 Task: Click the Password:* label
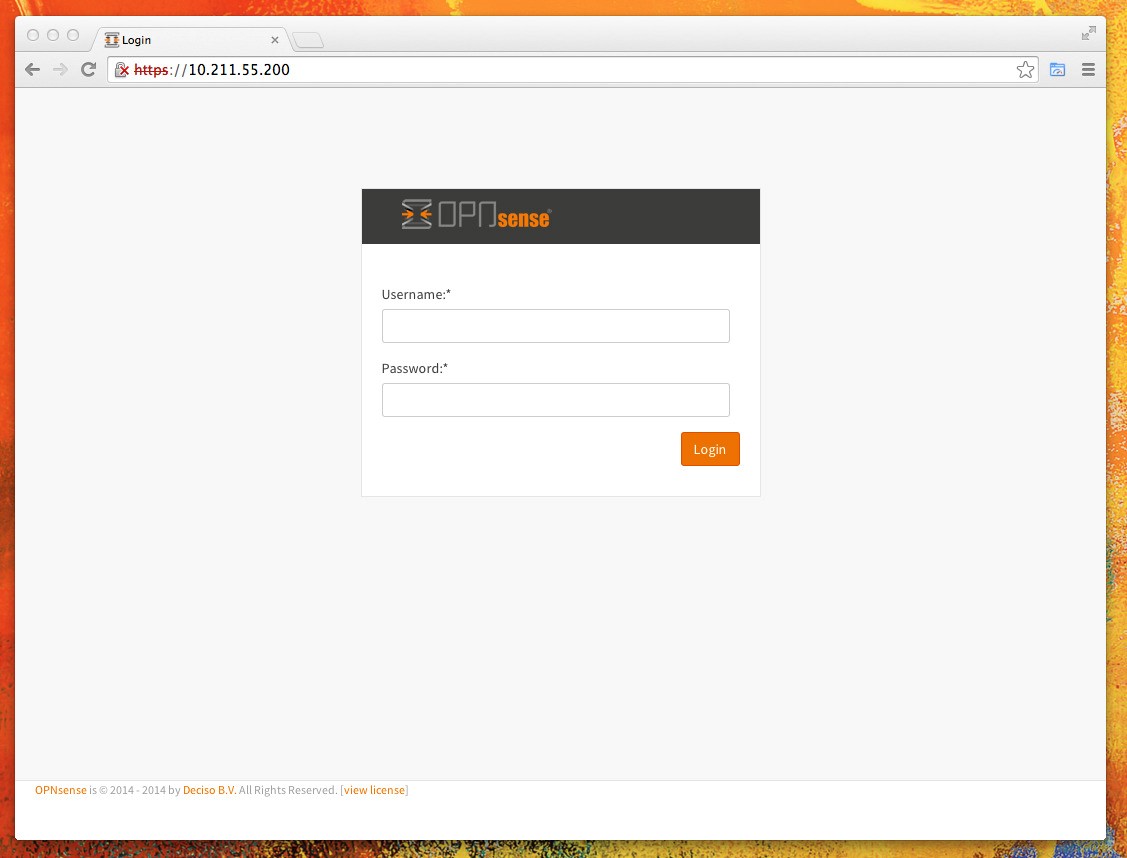coord(415,369)
